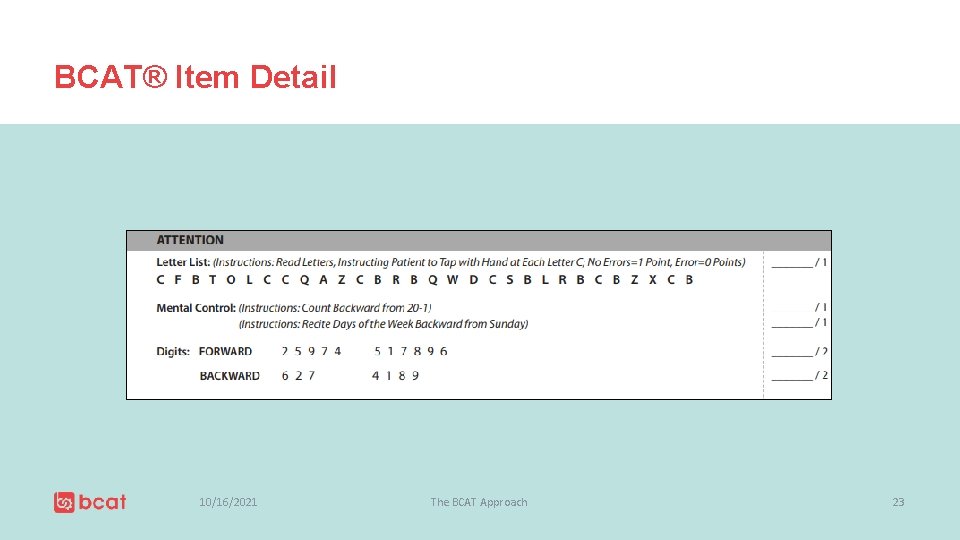Select 'Recite Days of the Week Backward' instruction
Viewport: 960px width, 540px height.
pos(383,324)
